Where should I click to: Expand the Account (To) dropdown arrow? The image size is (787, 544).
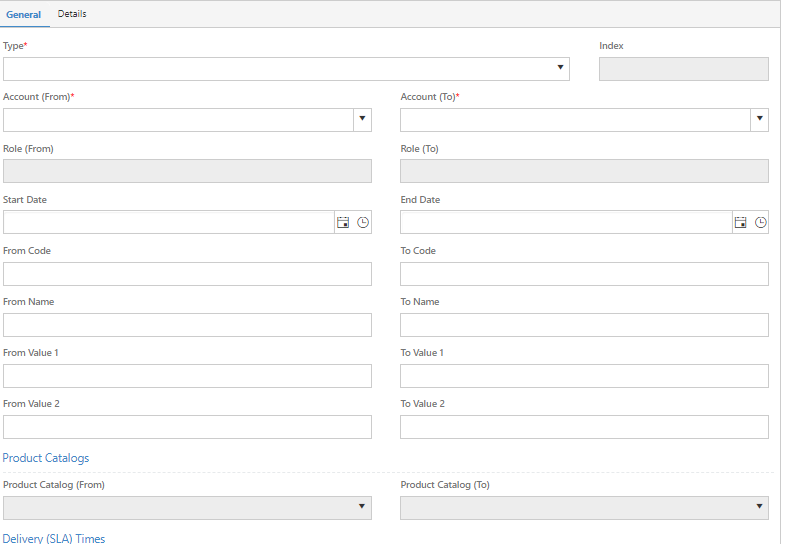[x=759, y=120]
